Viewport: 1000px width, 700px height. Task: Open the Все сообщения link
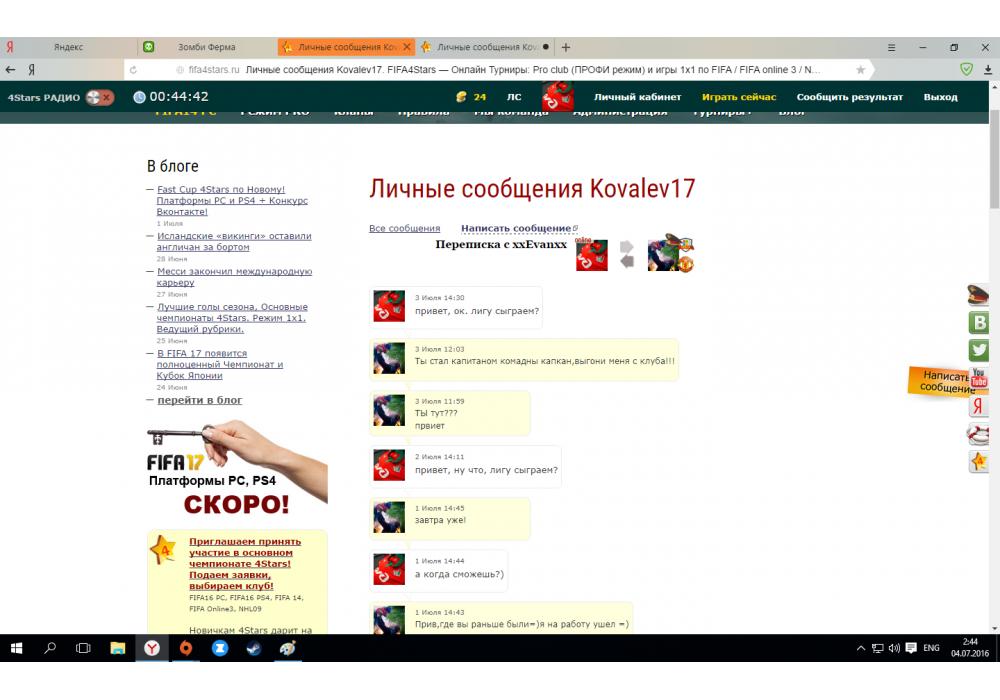[404, 228]
